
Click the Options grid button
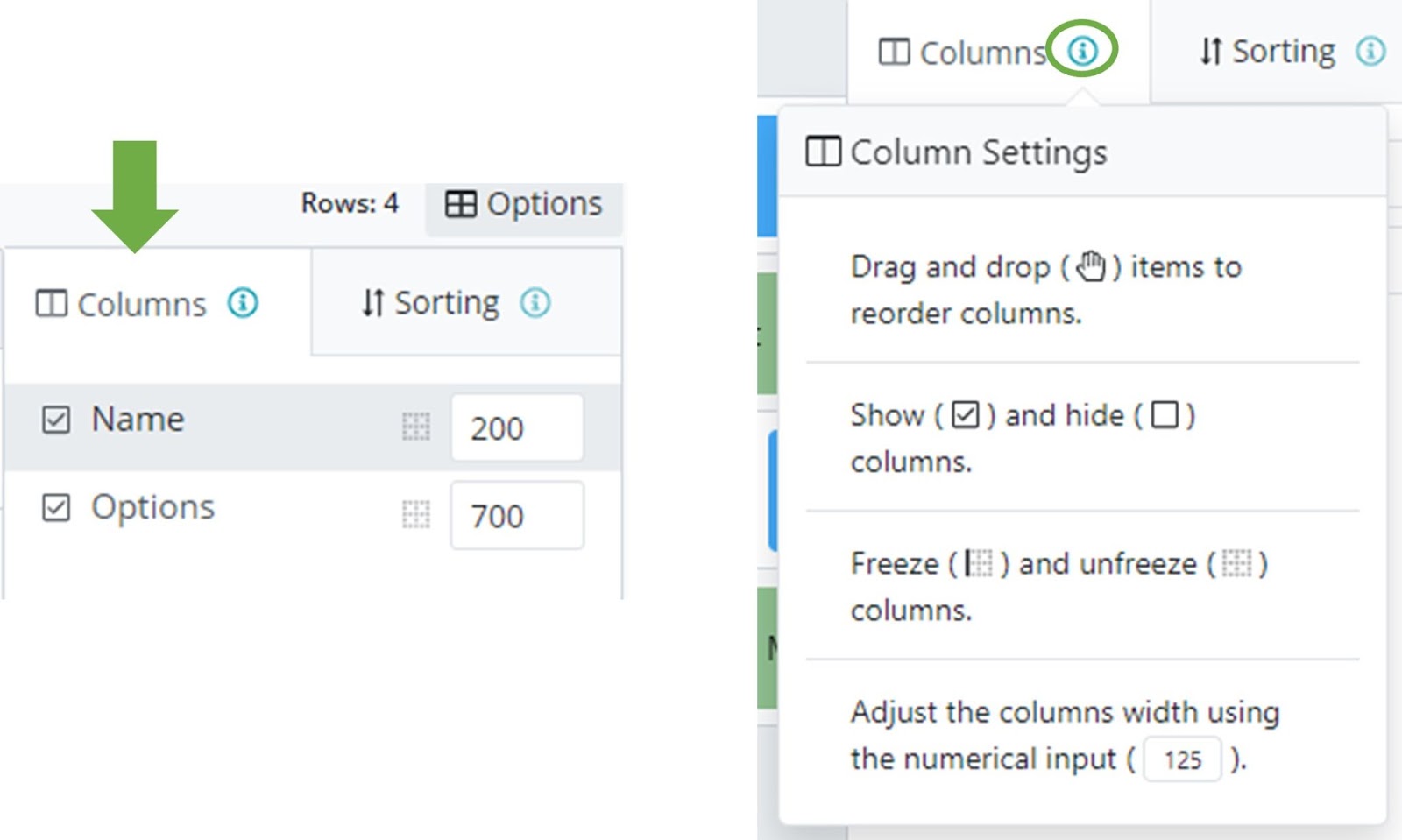(524, 204)
